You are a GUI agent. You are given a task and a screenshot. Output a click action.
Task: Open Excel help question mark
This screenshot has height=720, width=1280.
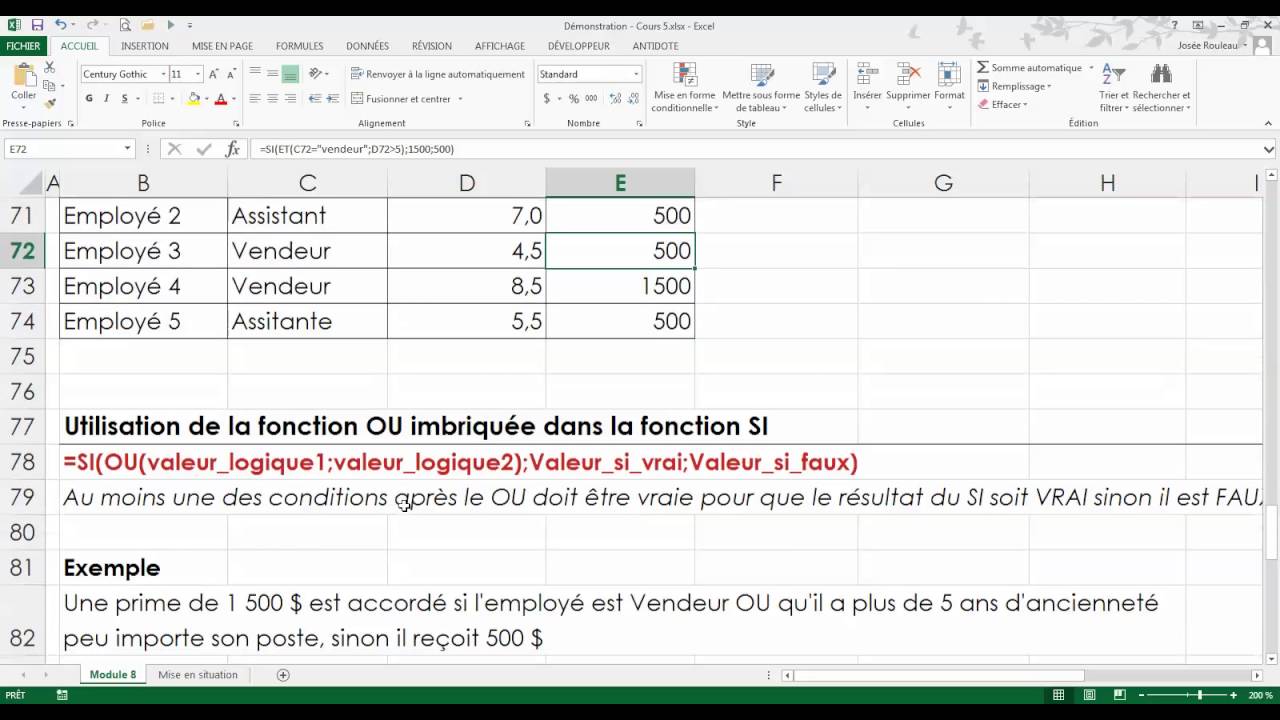(1174, 25)
